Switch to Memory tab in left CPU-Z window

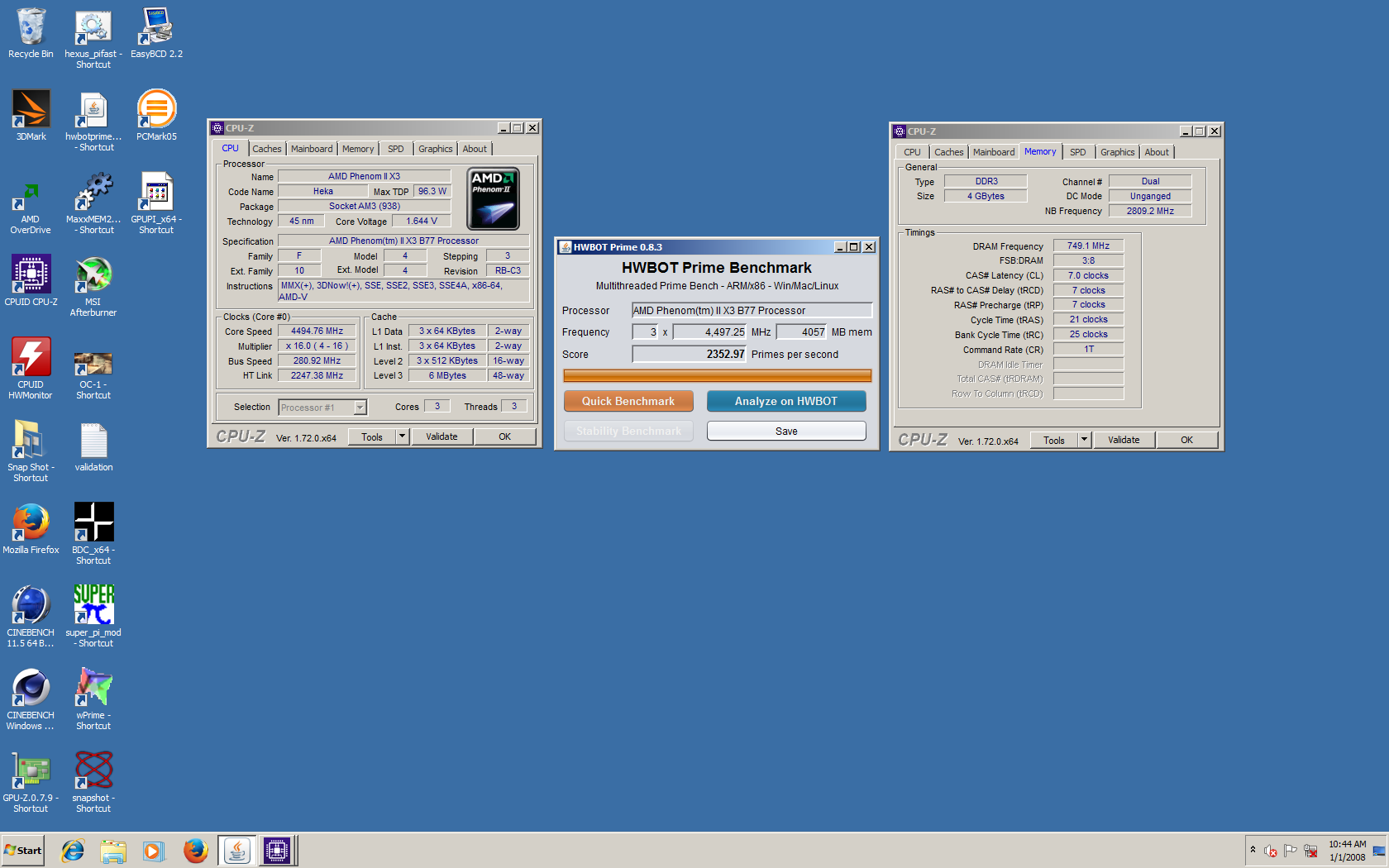coord(358,149)
